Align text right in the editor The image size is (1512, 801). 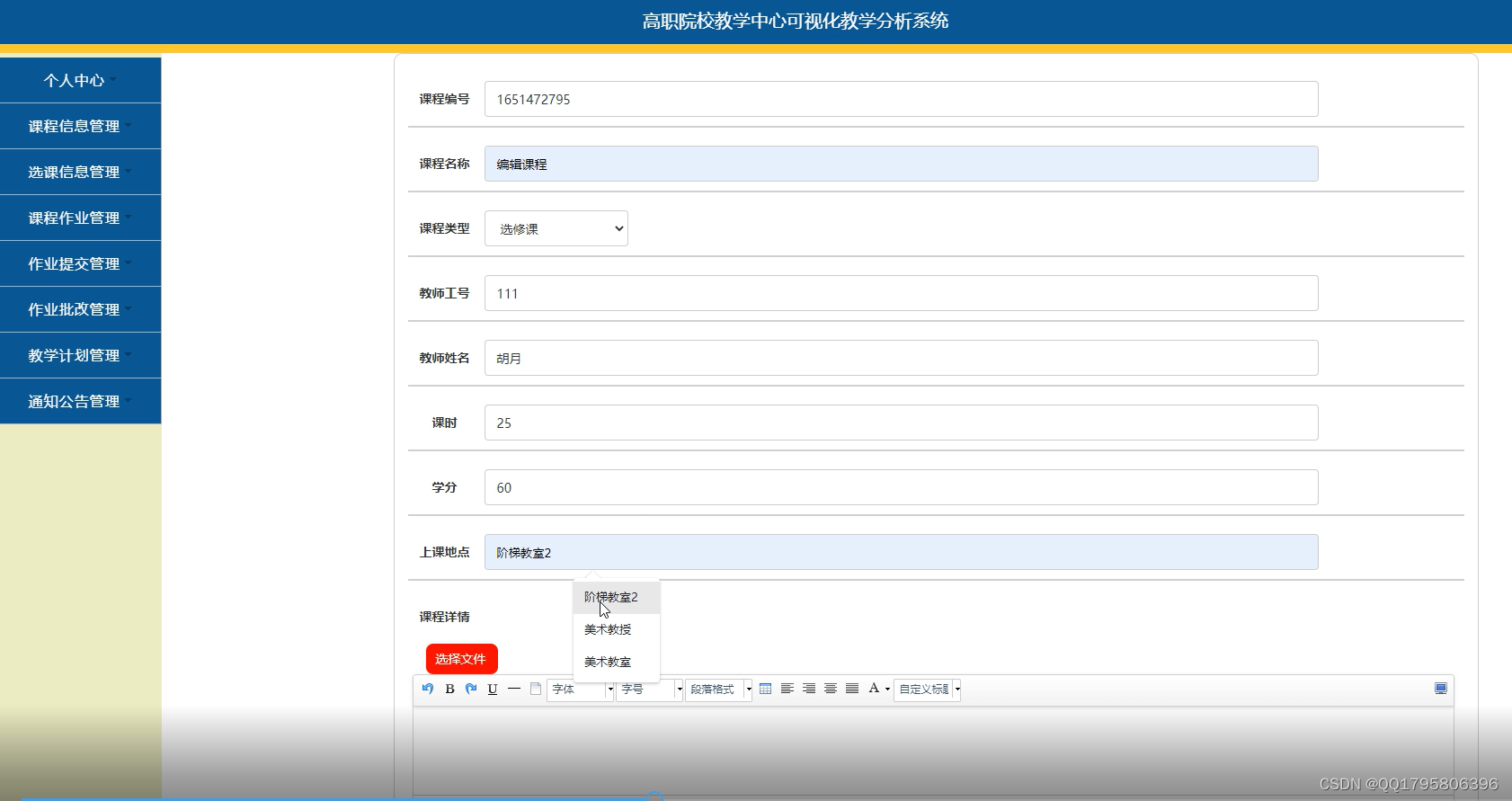809,689
